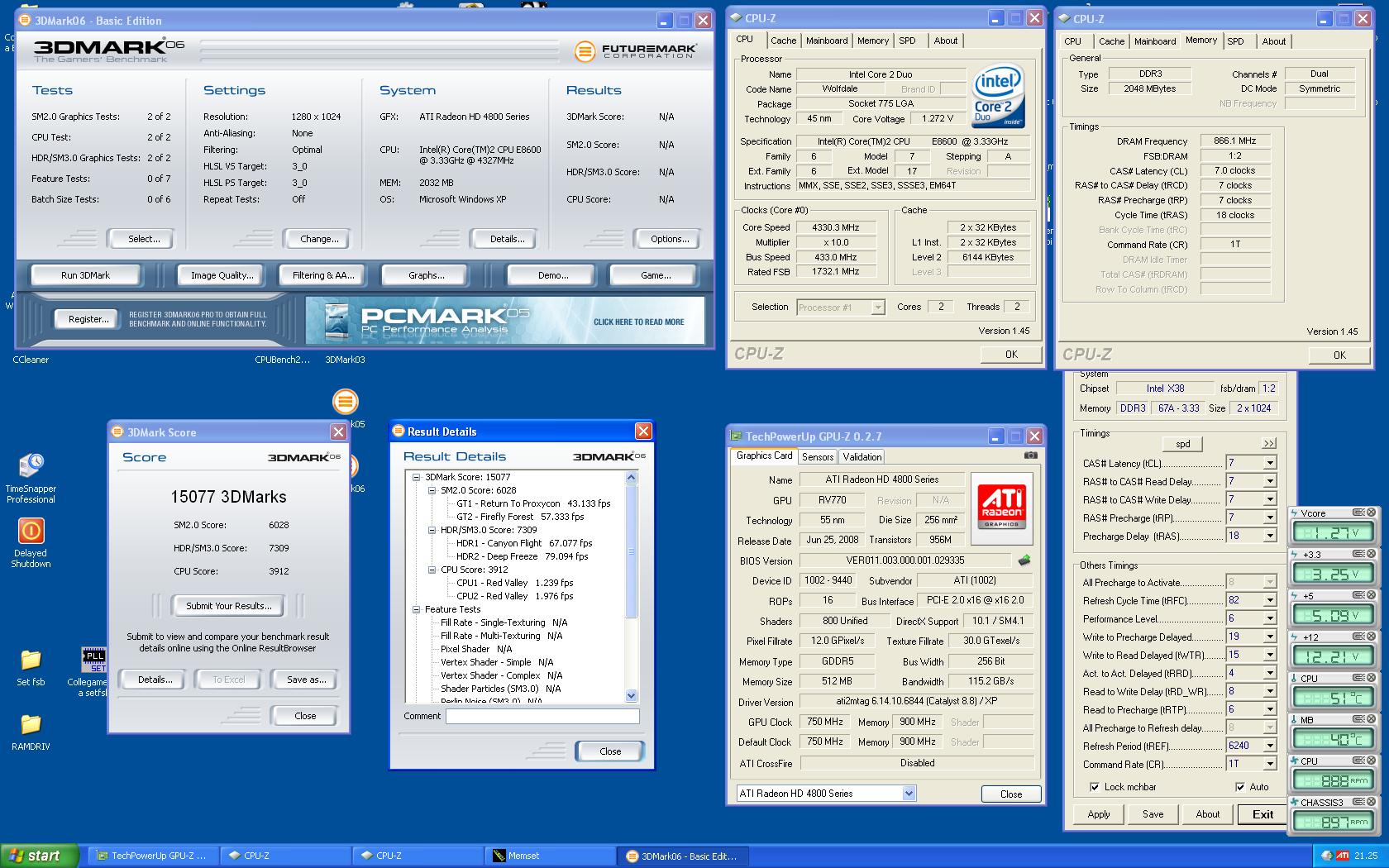Open the Delayed Shutdown desktop icon
Screen dimensions: 1389x868
click(31, 543)
